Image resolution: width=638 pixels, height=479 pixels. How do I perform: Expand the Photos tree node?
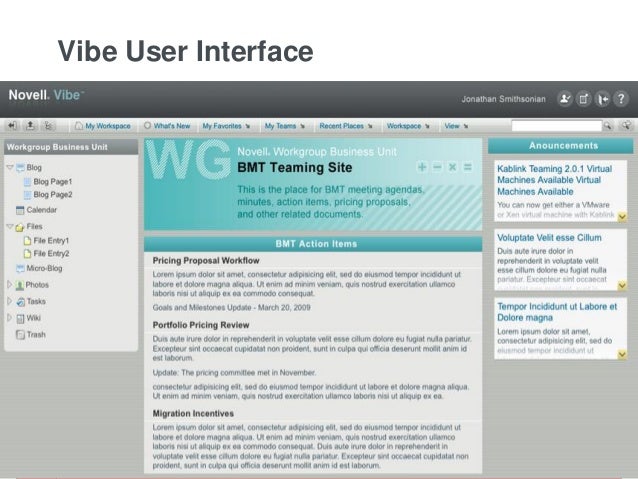pyautogui.click(x=9, y=284)
